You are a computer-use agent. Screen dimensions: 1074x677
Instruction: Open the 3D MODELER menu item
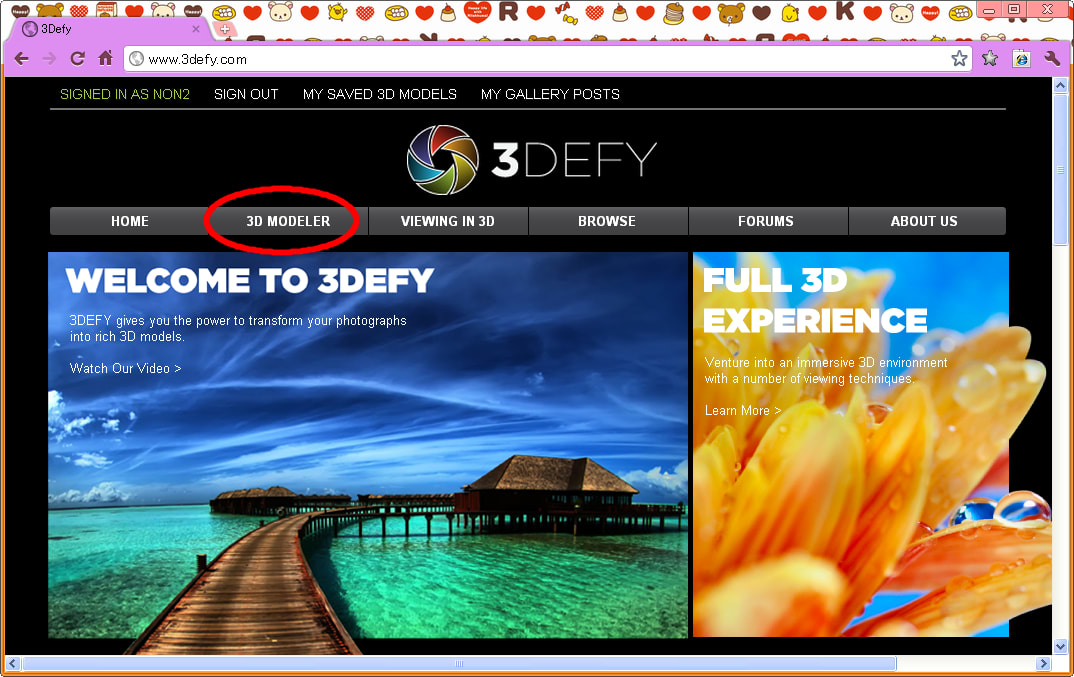288,221
